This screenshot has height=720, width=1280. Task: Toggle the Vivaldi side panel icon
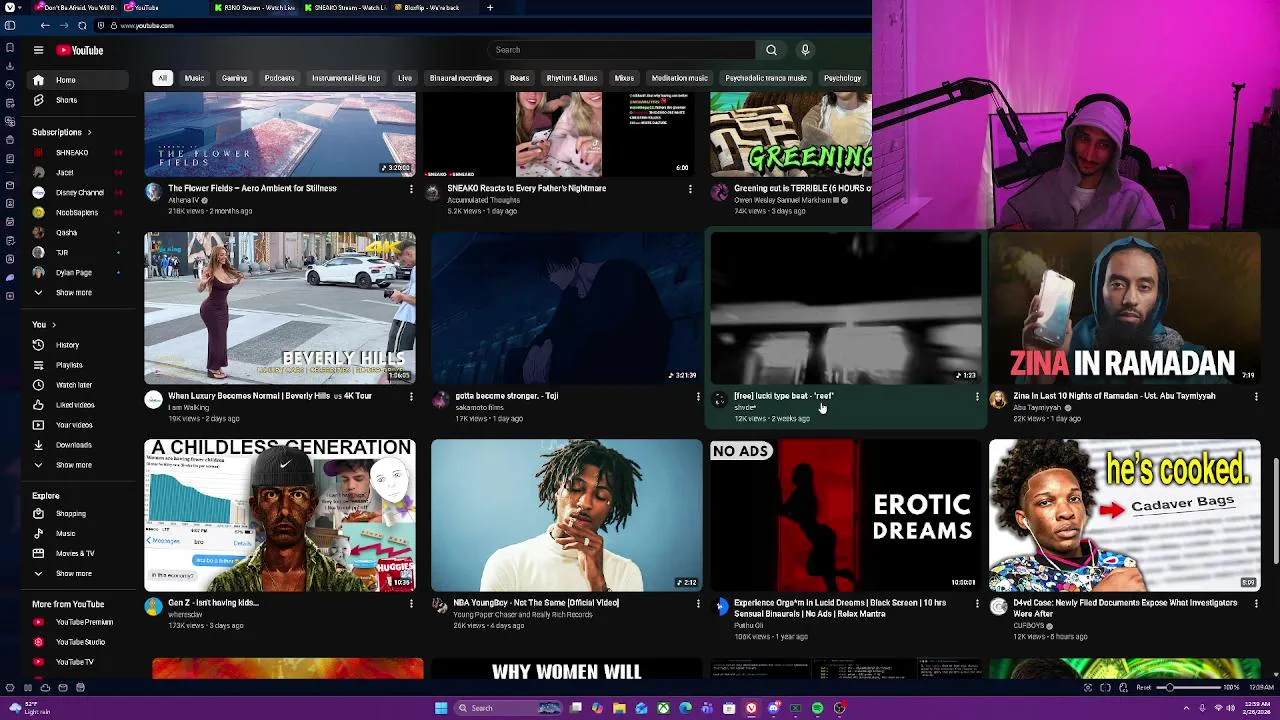[10, 27]
